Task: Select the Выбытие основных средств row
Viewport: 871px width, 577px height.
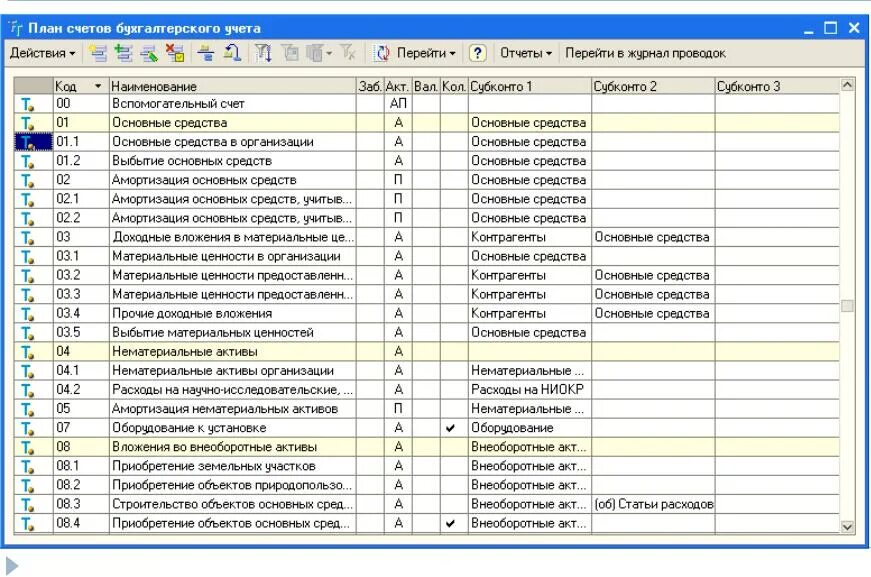Action: 427,161
